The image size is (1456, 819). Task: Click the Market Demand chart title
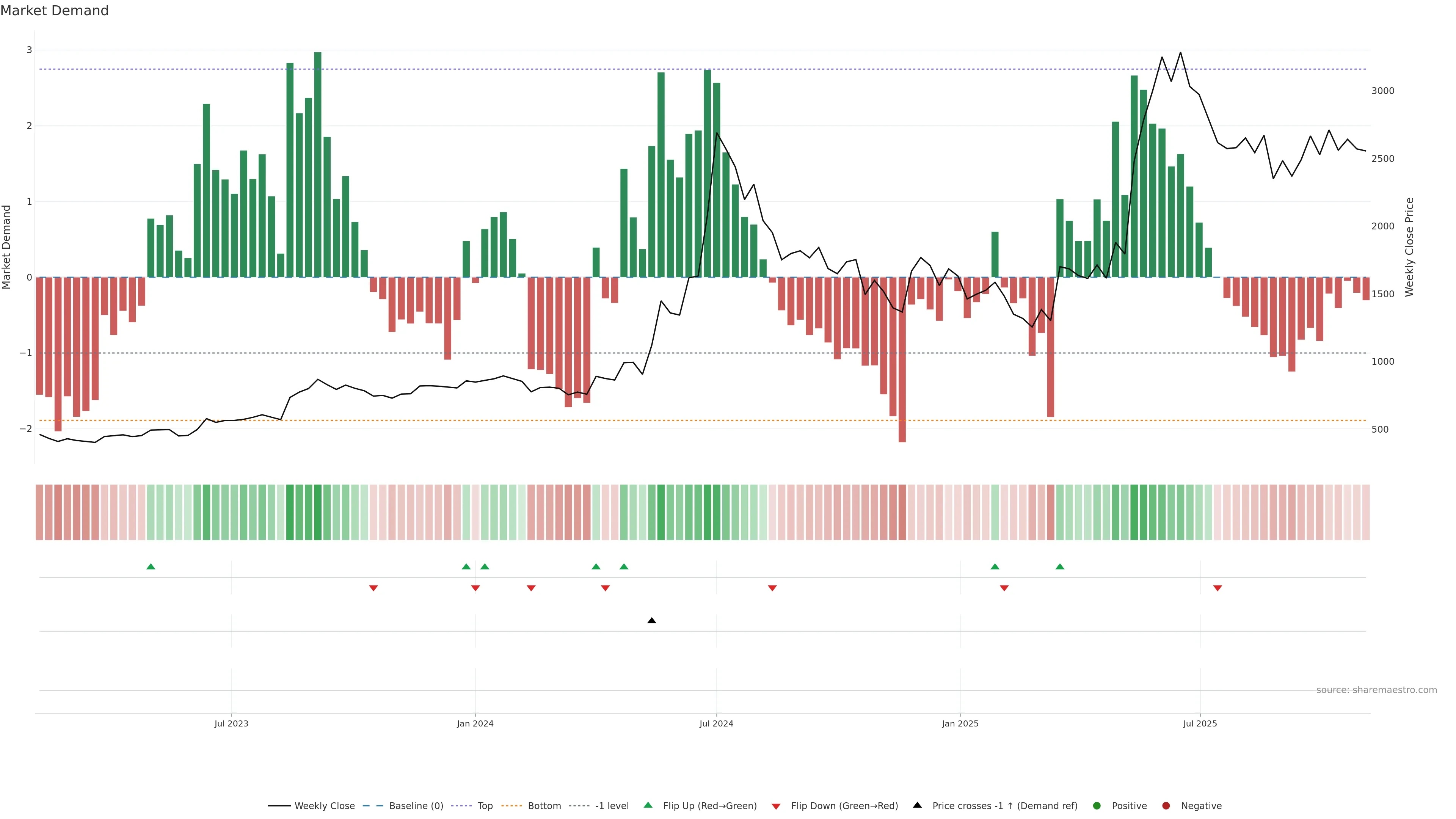point(54,11)
